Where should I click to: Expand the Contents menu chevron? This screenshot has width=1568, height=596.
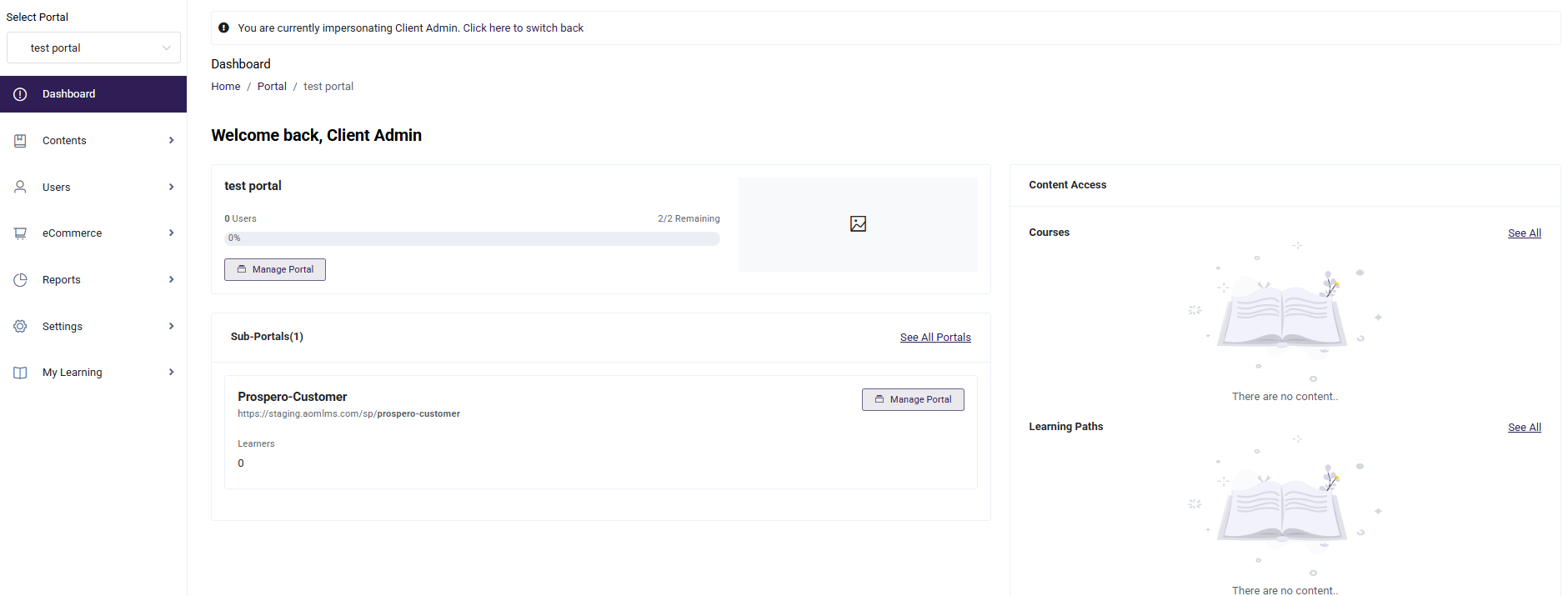point(171,141)
